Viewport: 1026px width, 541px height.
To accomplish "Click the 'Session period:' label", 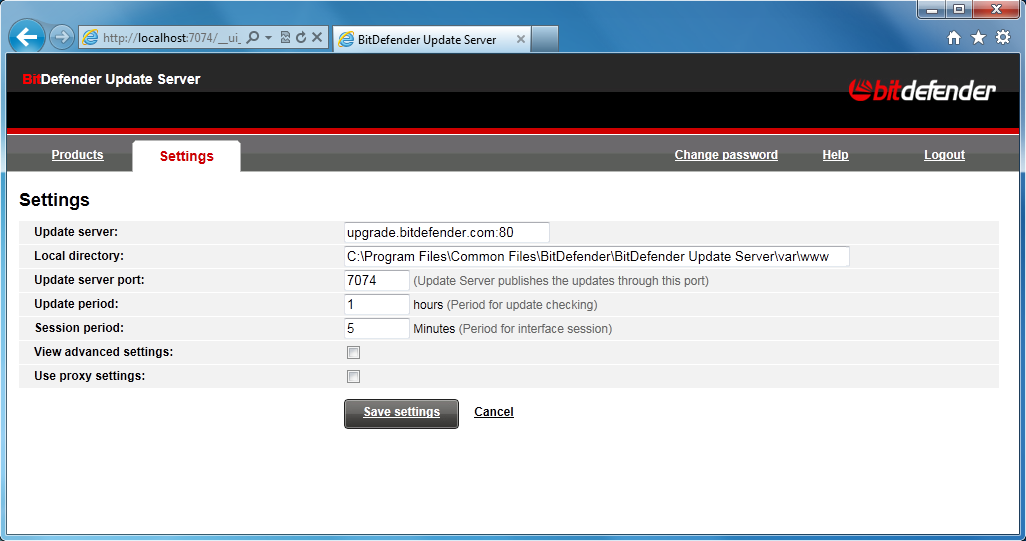I will pos(79,328).
